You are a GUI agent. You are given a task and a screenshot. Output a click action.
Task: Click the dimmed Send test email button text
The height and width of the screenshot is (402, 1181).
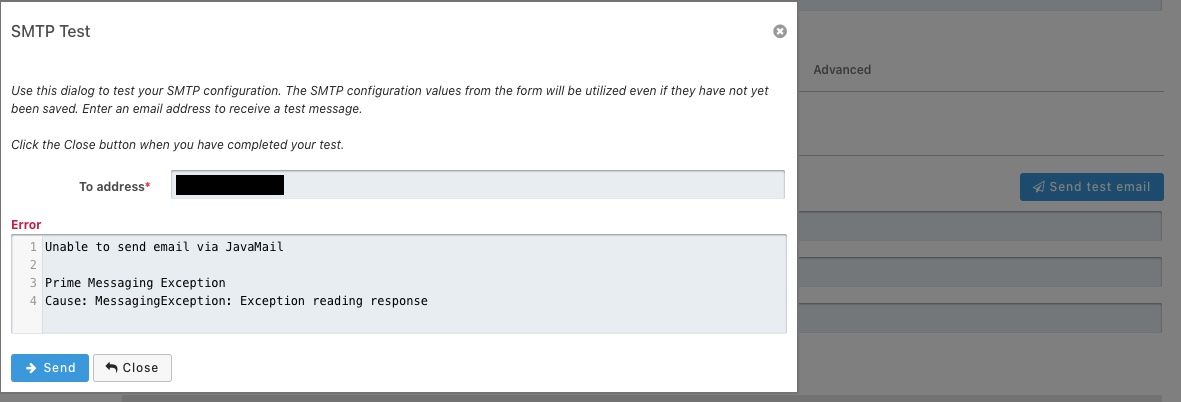(1100, 187)
